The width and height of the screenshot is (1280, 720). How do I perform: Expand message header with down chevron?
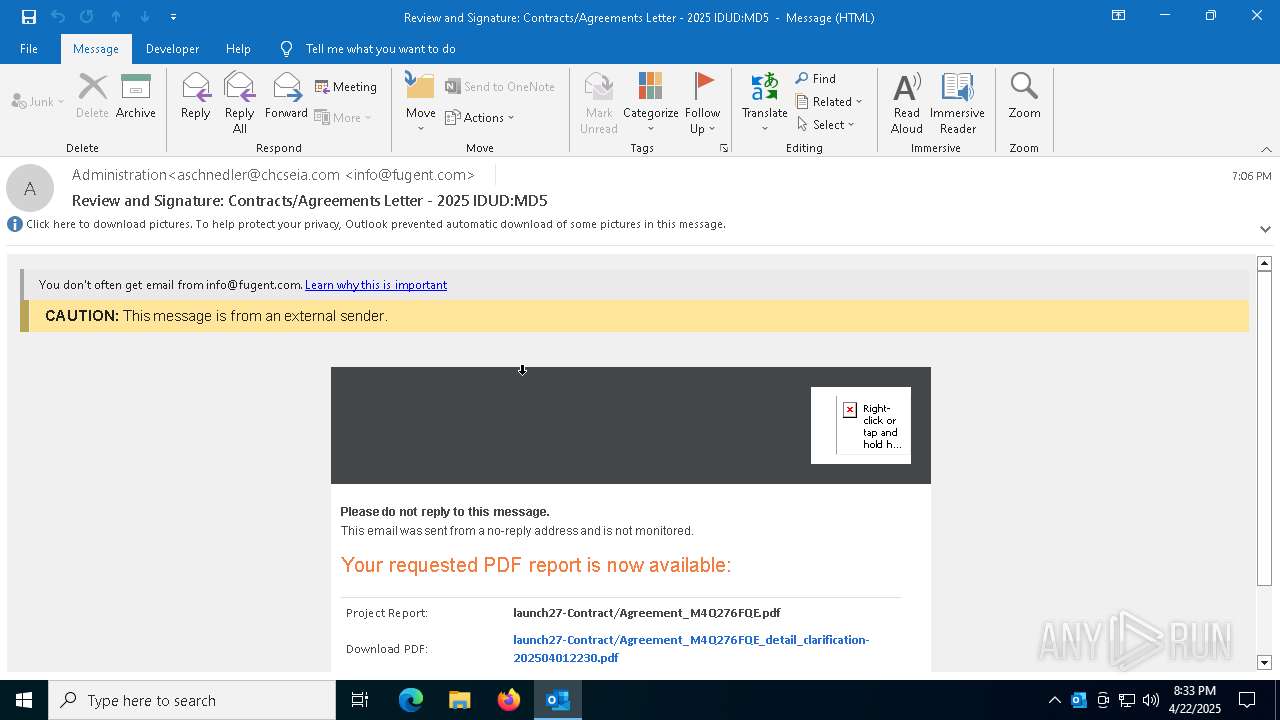point(1265,228)
